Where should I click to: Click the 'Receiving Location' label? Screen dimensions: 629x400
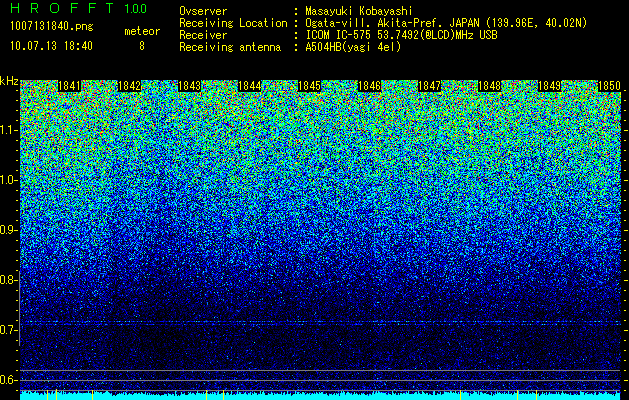[x=233, y=24]
